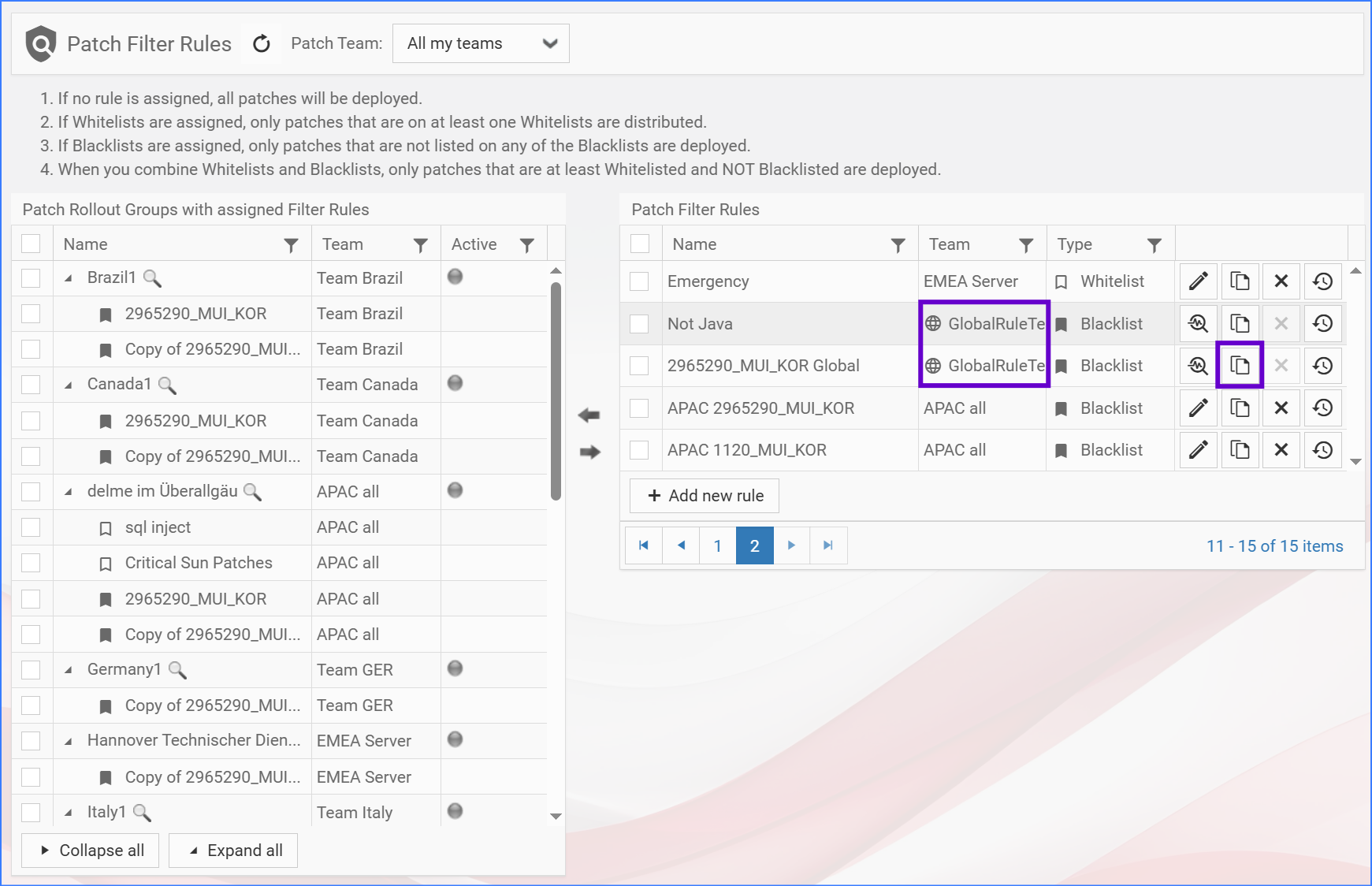The image size is (1372, 886).
Task: Open the magnifier next to Brazil1 group
Action: pyautogui.click(x=152, y=278)
